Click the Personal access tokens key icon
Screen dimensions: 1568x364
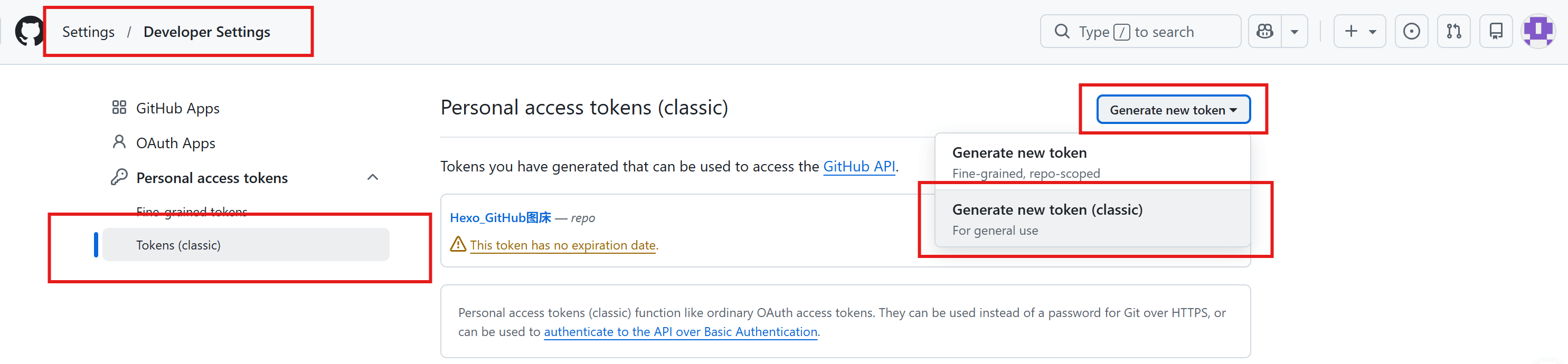[x=118, y=177]
